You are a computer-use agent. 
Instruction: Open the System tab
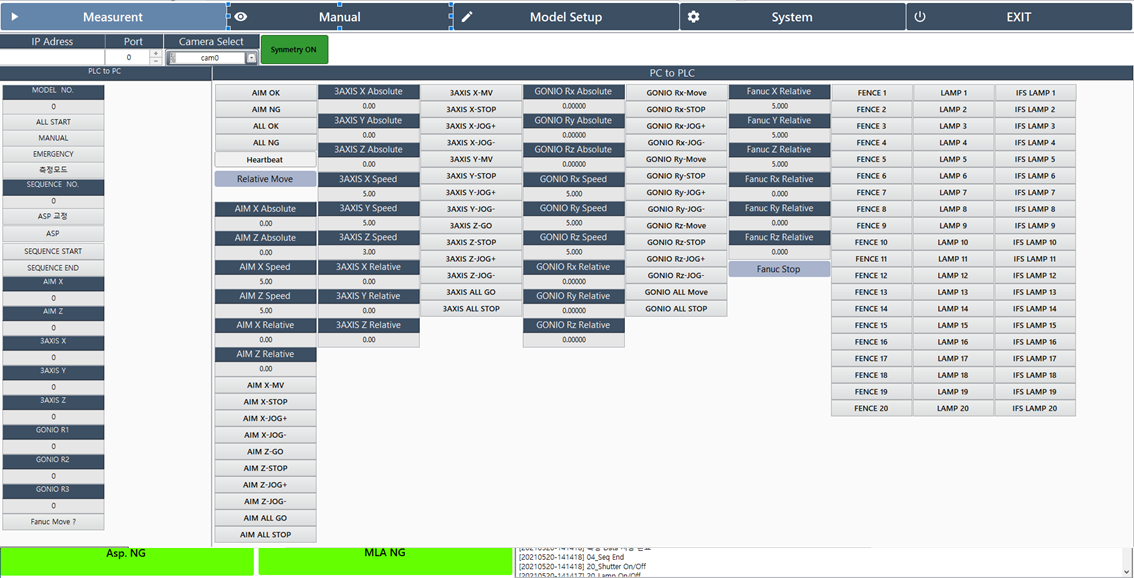click(792, 17)
